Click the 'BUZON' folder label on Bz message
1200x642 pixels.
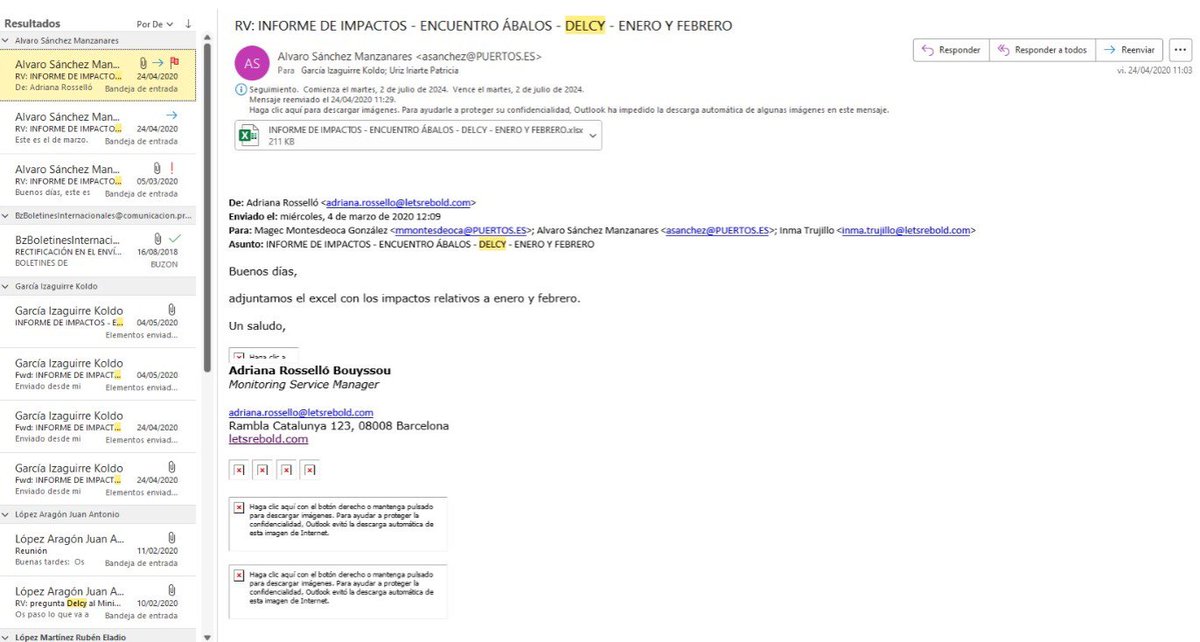[x=163, y=263]
